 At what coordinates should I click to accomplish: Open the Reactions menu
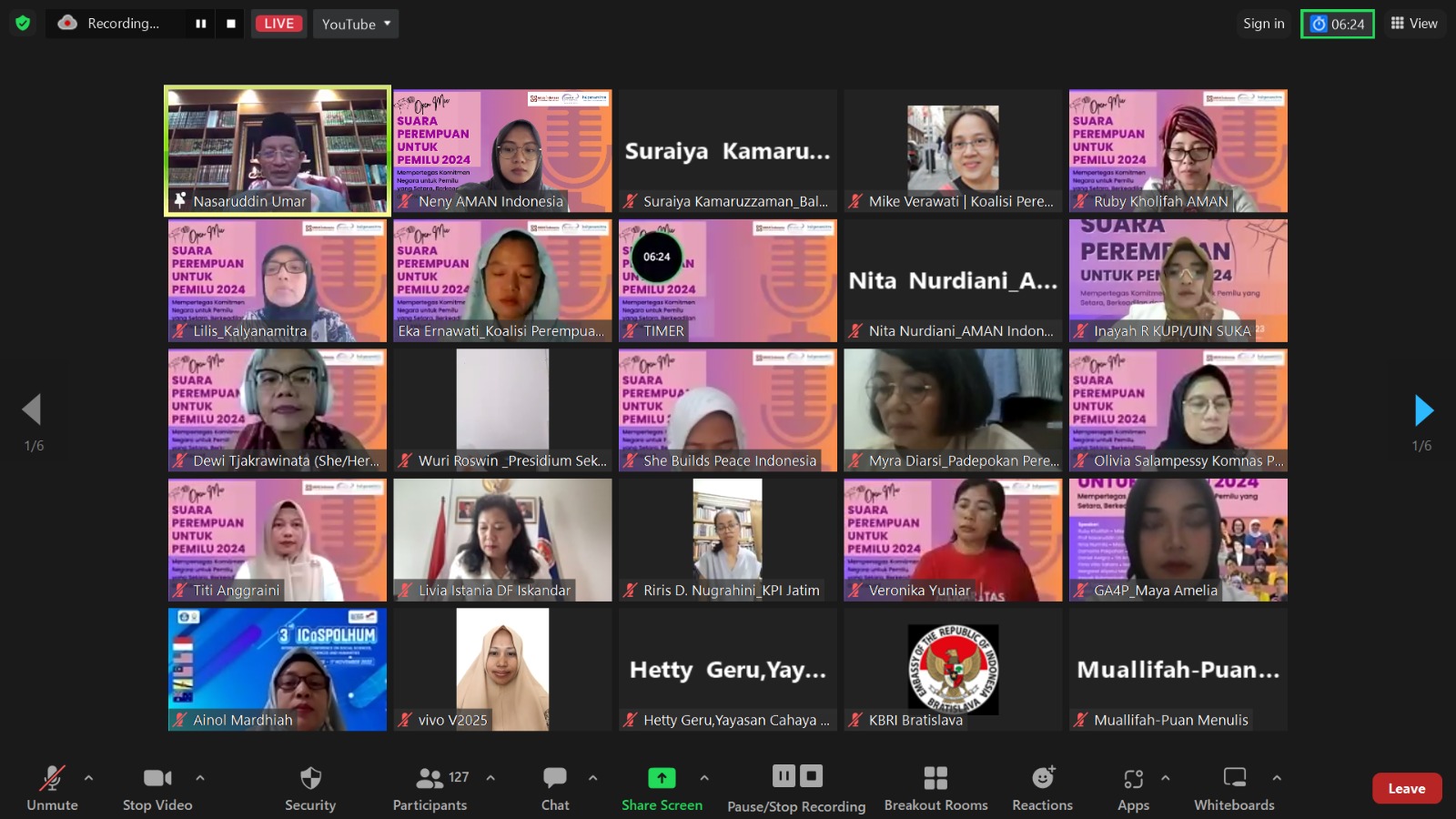(x=1043, y=779)
